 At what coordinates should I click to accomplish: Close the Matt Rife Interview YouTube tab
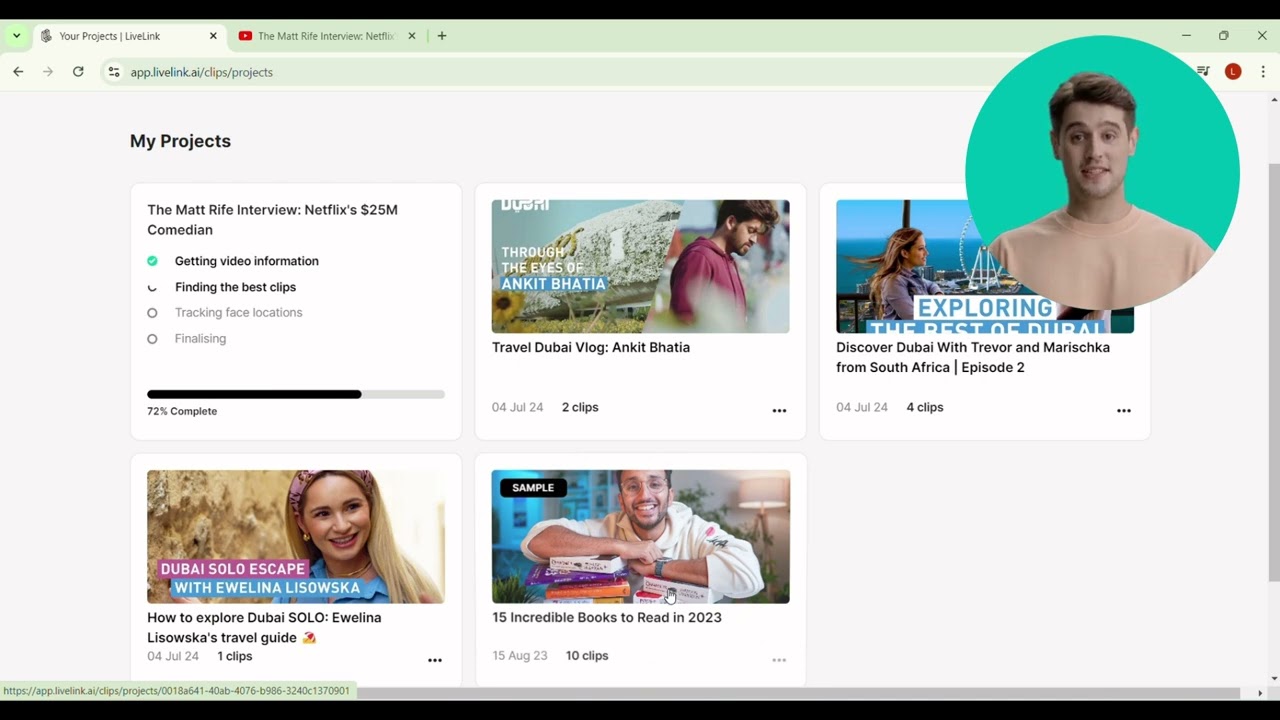(411, 36)
